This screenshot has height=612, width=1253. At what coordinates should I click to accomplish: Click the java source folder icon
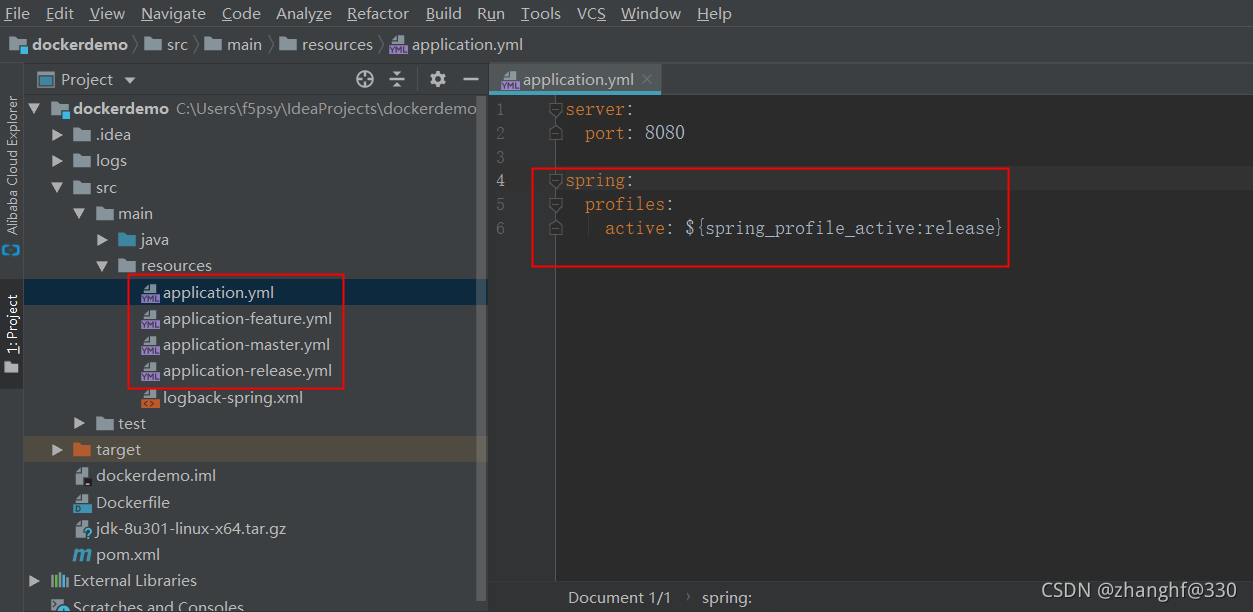[x=126, y=239]
